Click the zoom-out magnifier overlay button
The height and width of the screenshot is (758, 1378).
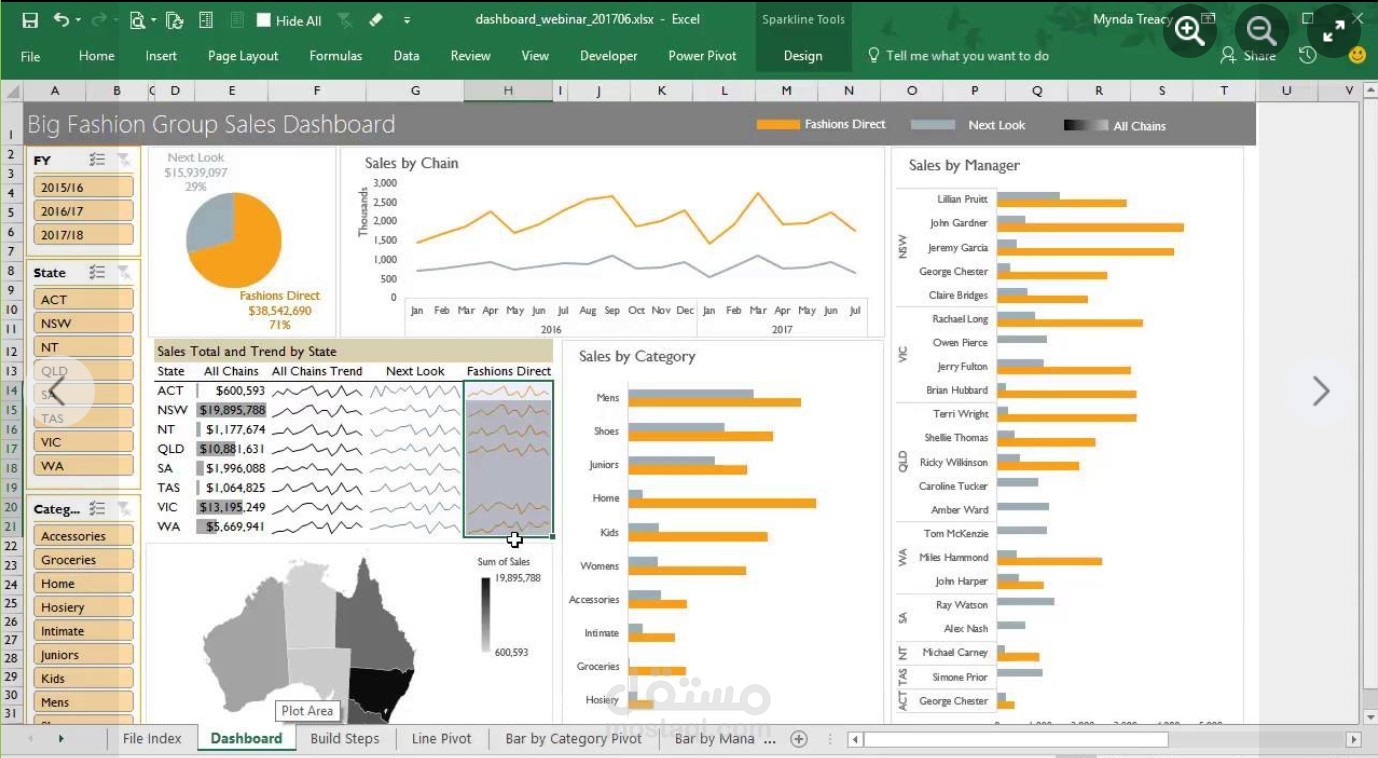coord(1261,31)
